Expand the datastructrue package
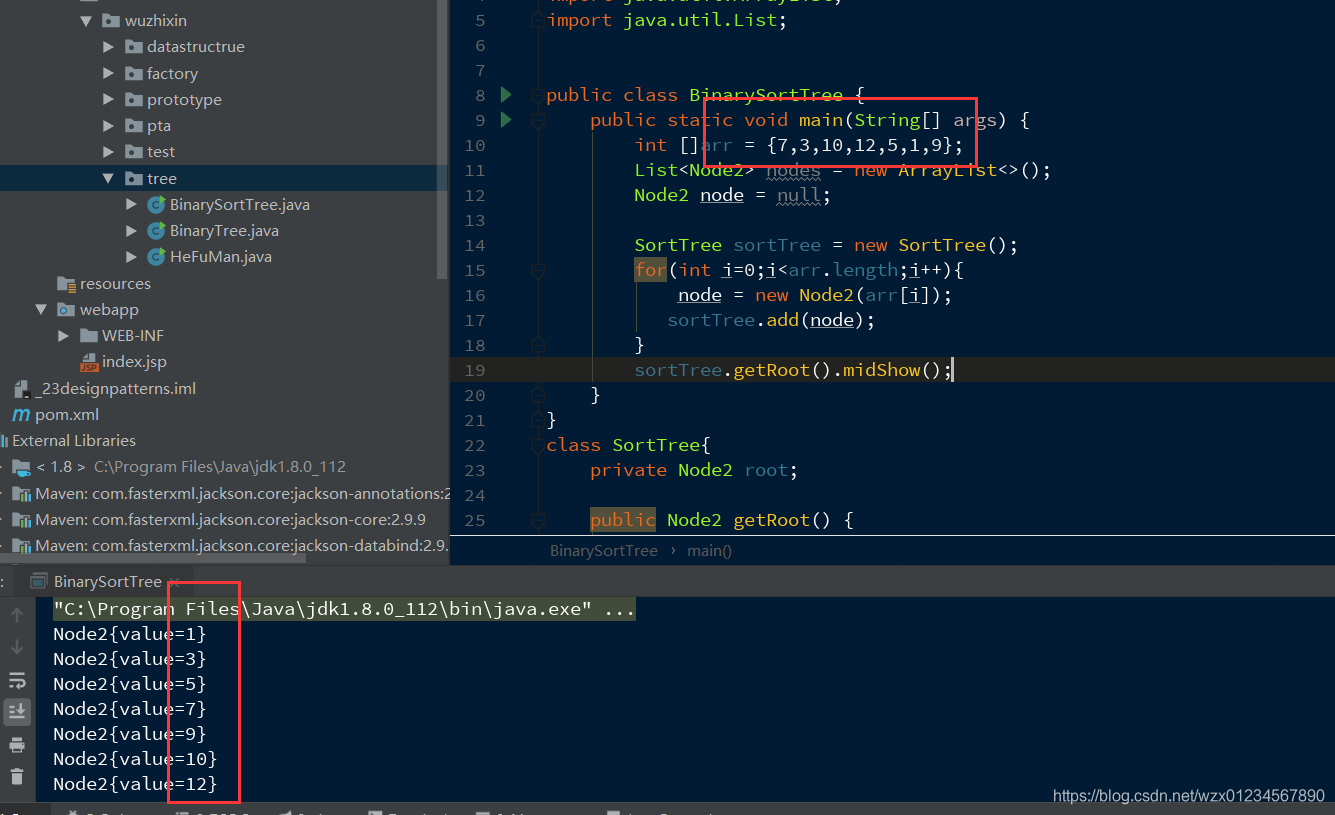 (x=109, y=47)
